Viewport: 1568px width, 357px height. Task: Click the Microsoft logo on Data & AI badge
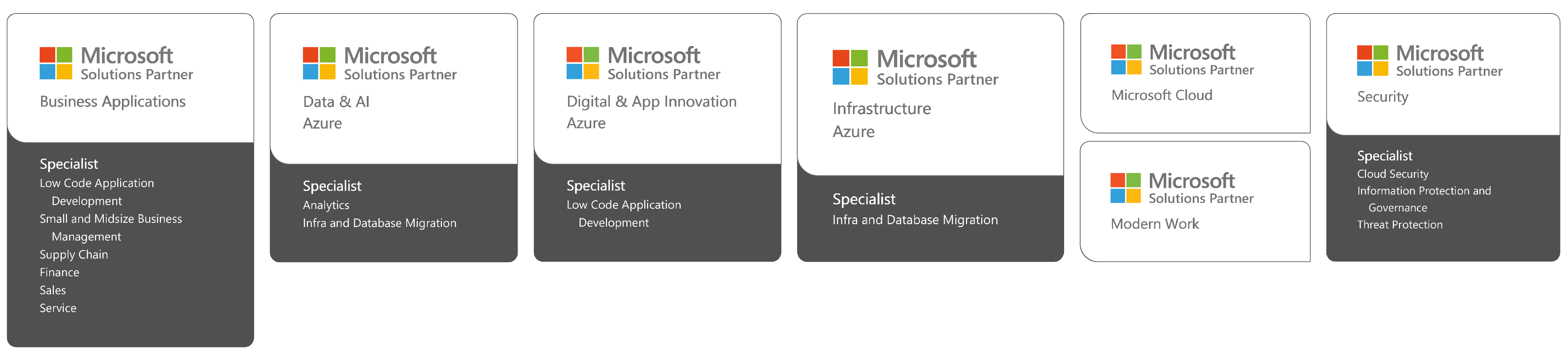tap(319, 63)
